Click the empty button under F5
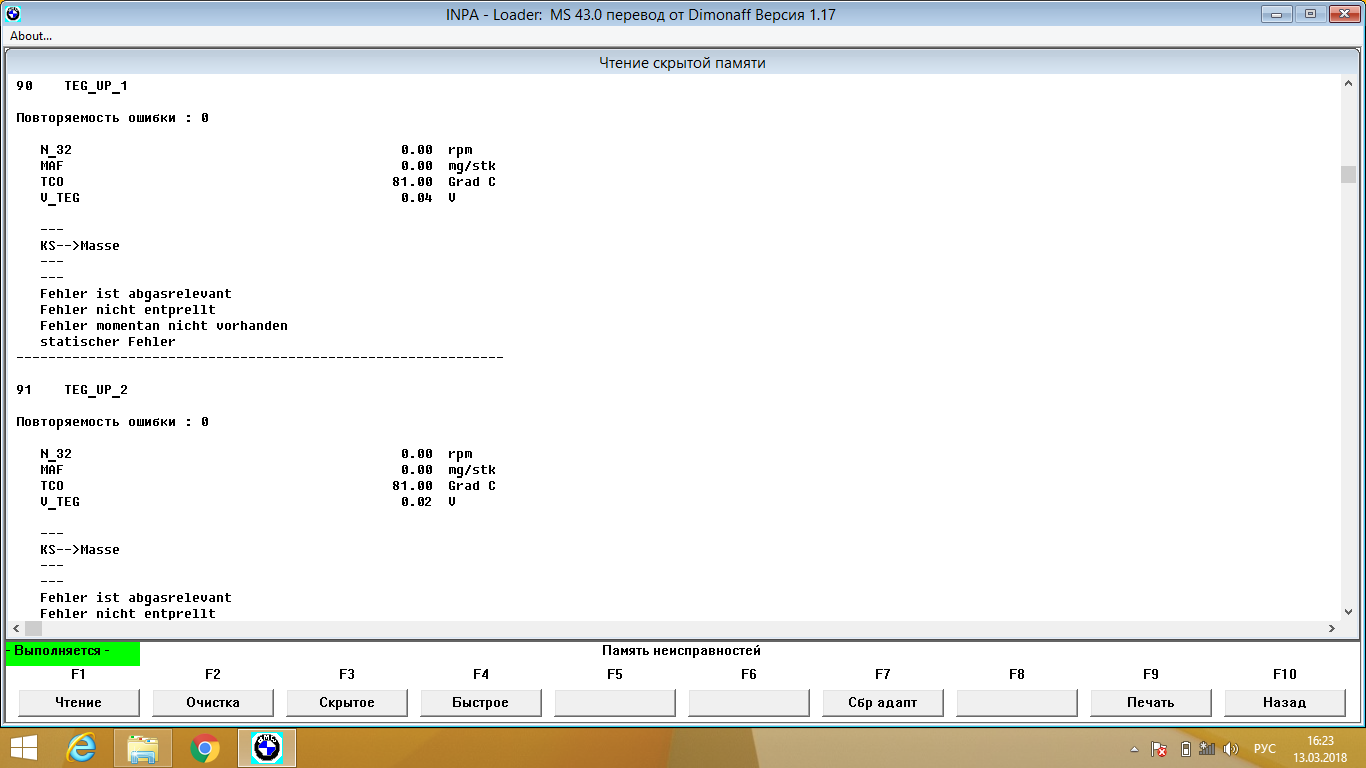This screenshot has height=768, width=1366. pyautogui.click(x=614, y=703)
